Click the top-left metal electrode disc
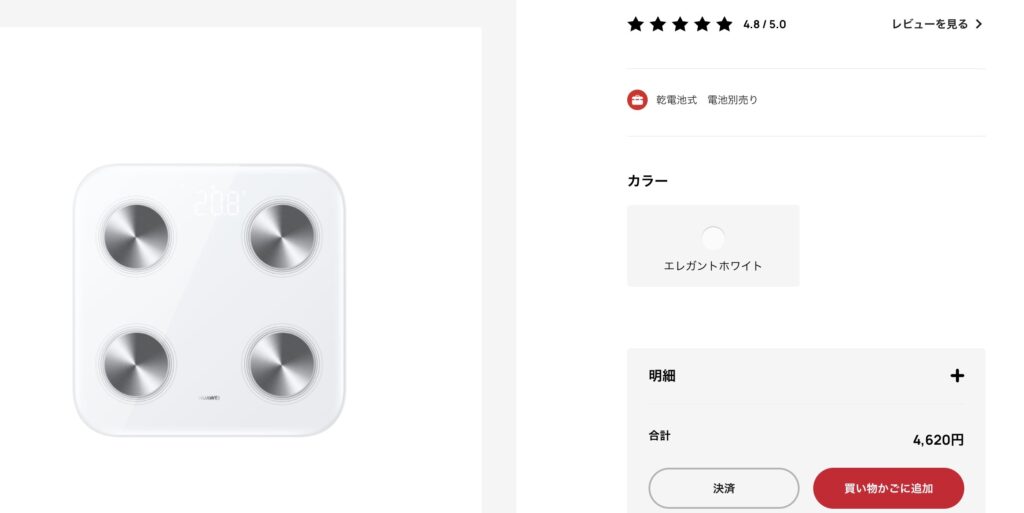Viewport: 1024px width, 513px height. pos(136,236)
